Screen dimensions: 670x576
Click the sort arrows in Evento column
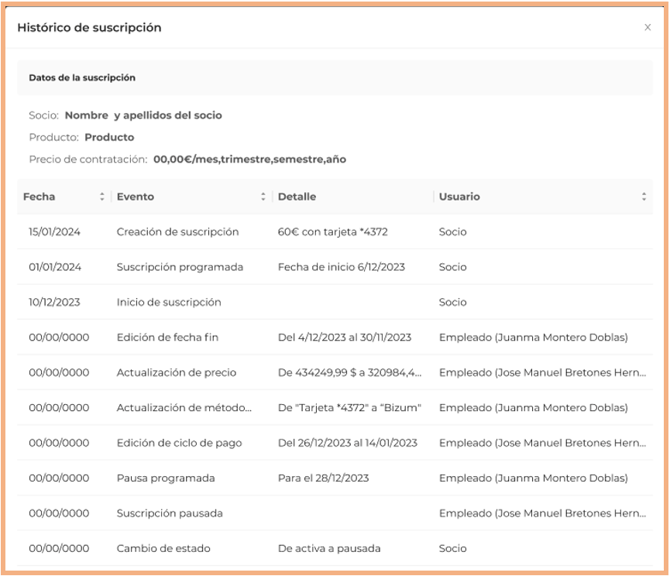tap(263, 197)
